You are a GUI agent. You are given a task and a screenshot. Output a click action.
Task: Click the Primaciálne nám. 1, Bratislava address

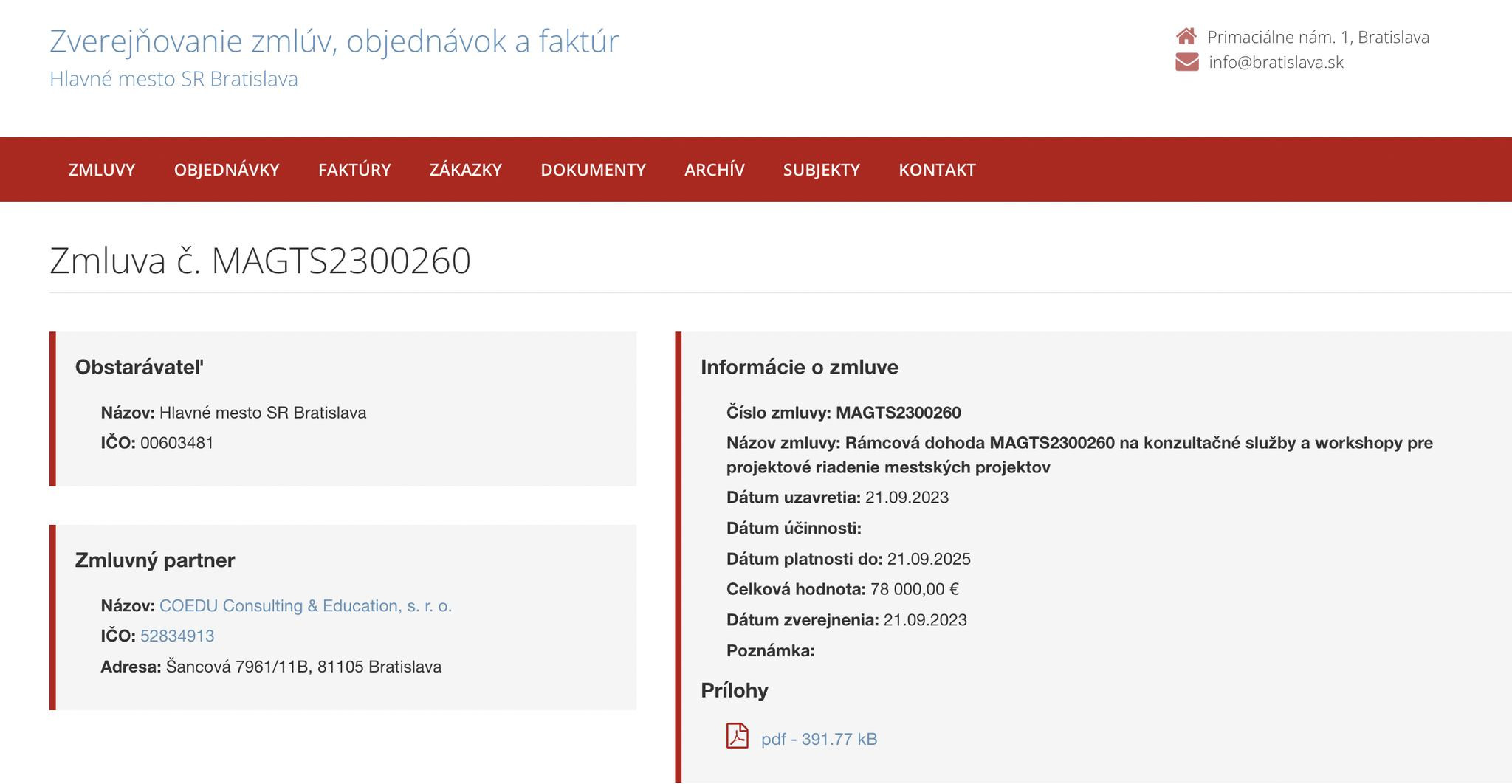tap(1318, 37)
